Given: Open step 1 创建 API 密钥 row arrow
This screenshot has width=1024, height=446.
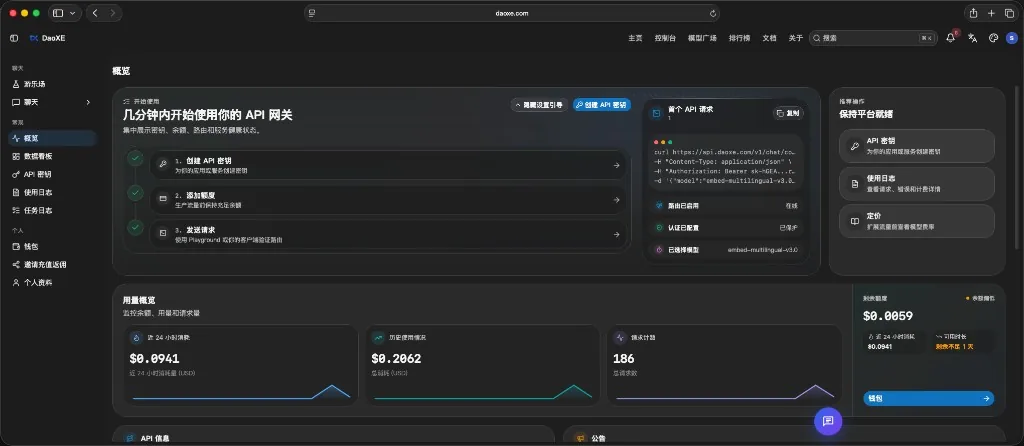Looking at the screenshot, I should tap(616, 165).
